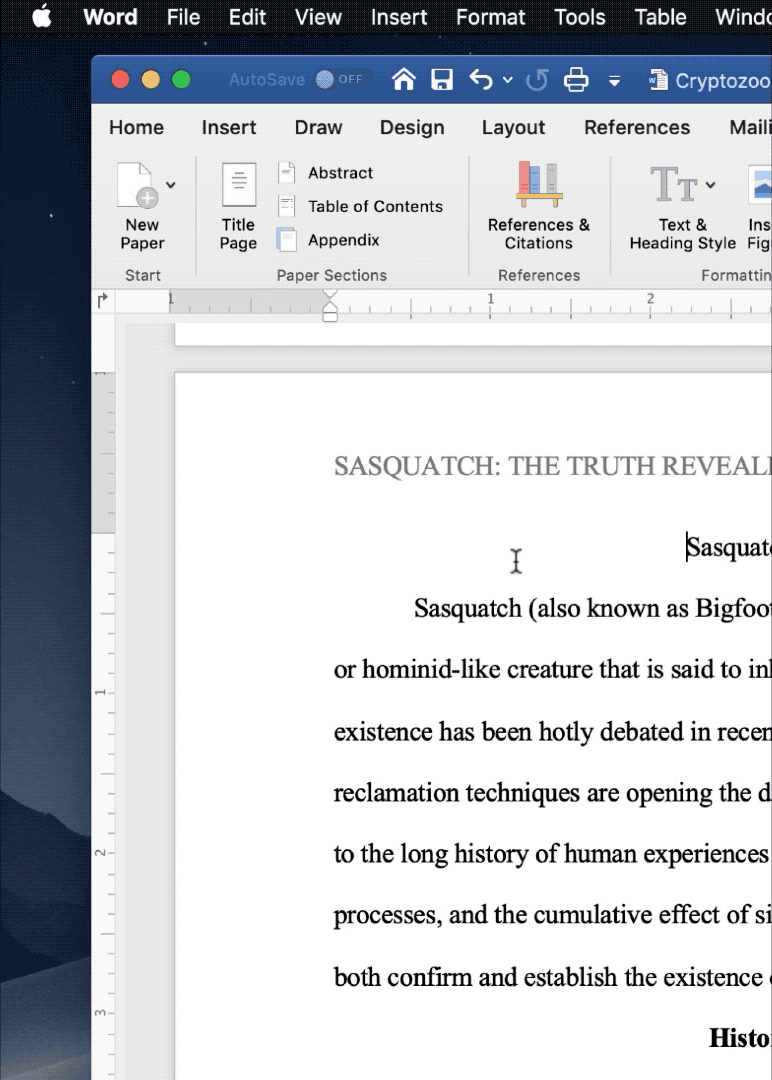Screen dimensions: 772x1080
Task: Open References & Citations
Action: 538,205
